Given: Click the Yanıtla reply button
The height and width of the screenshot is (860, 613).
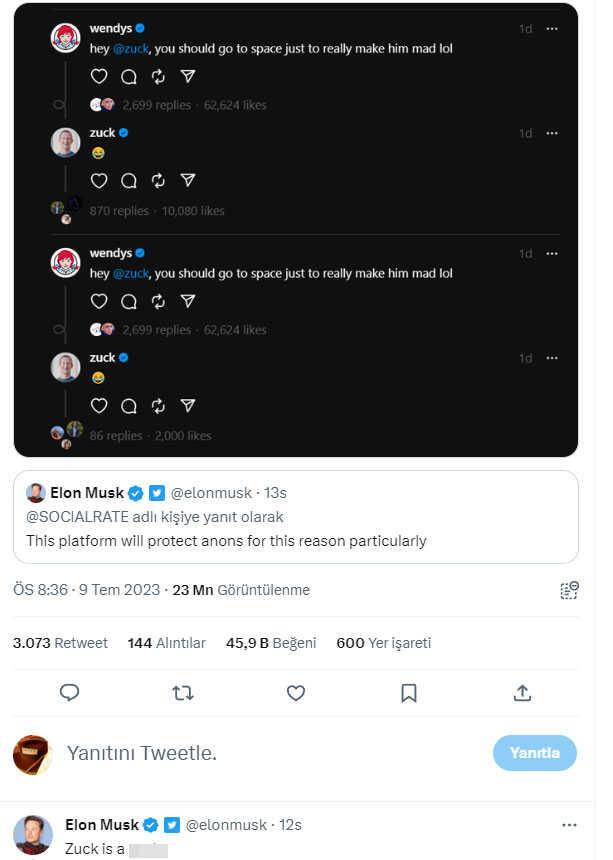Looking at the screenshot, I should click(x=534, y=753).
